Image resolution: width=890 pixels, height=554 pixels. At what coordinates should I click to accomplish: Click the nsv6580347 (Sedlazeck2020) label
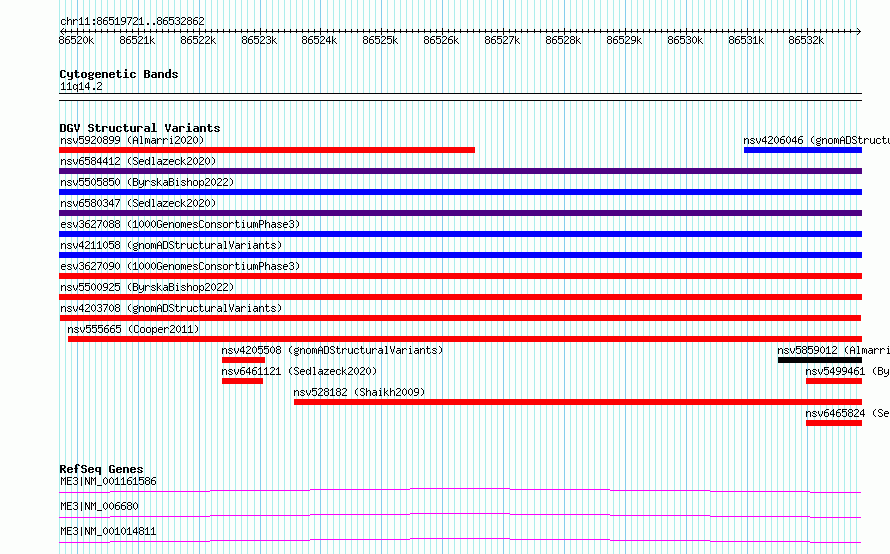point(138,203)
